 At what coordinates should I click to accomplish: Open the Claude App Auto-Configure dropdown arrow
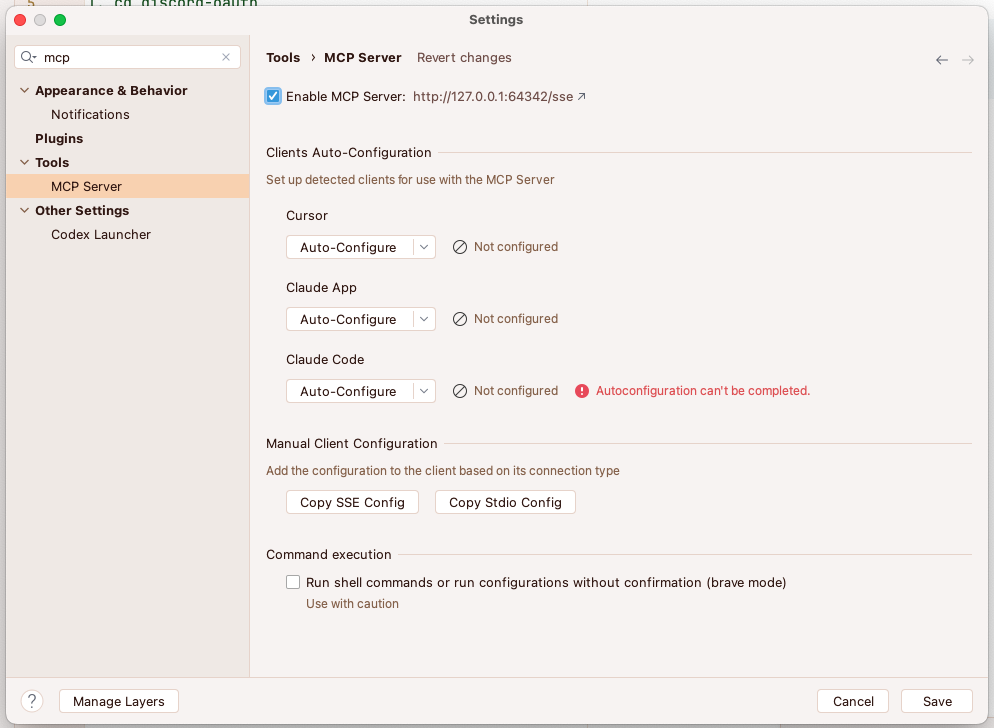[424, 319]
